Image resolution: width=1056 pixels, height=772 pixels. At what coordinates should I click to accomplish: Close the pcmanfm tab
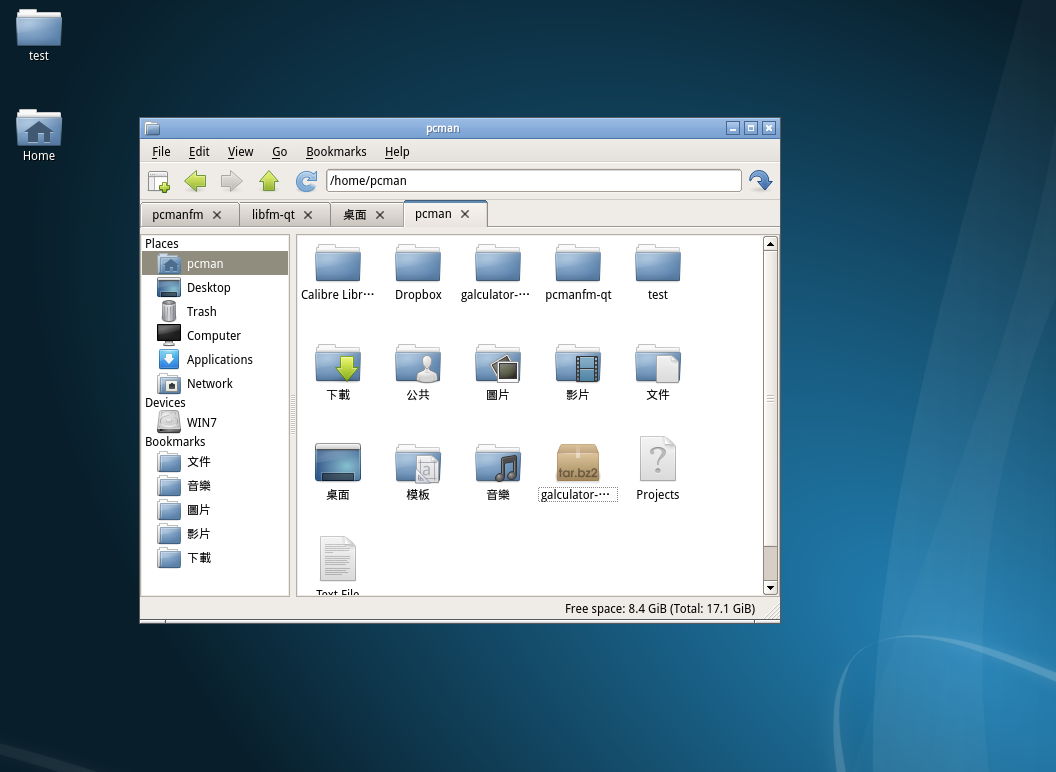217,215
